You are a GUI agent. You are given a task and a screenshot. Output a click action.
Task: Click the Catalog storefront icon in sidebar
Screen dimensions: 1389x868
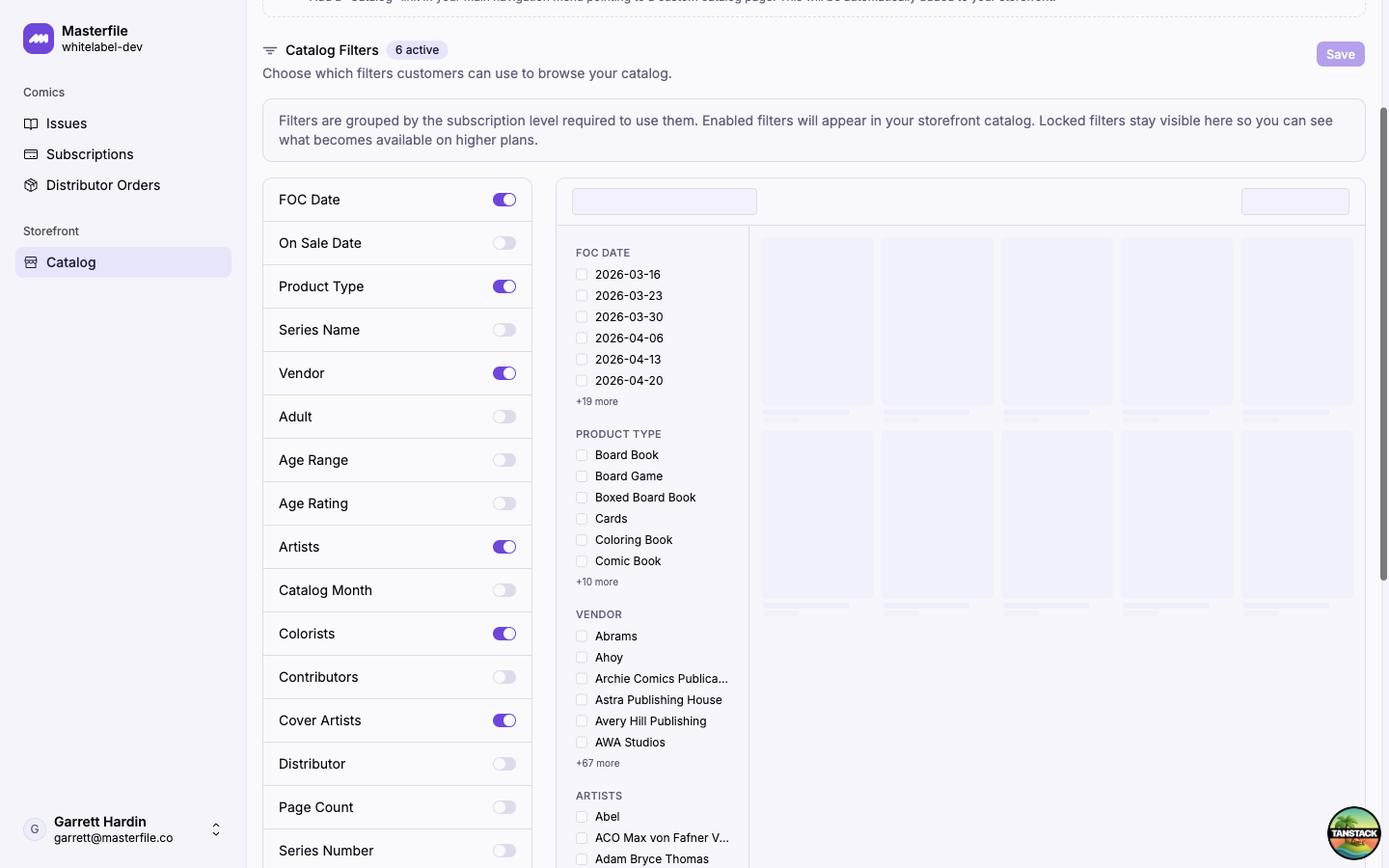tap(31, 262)
